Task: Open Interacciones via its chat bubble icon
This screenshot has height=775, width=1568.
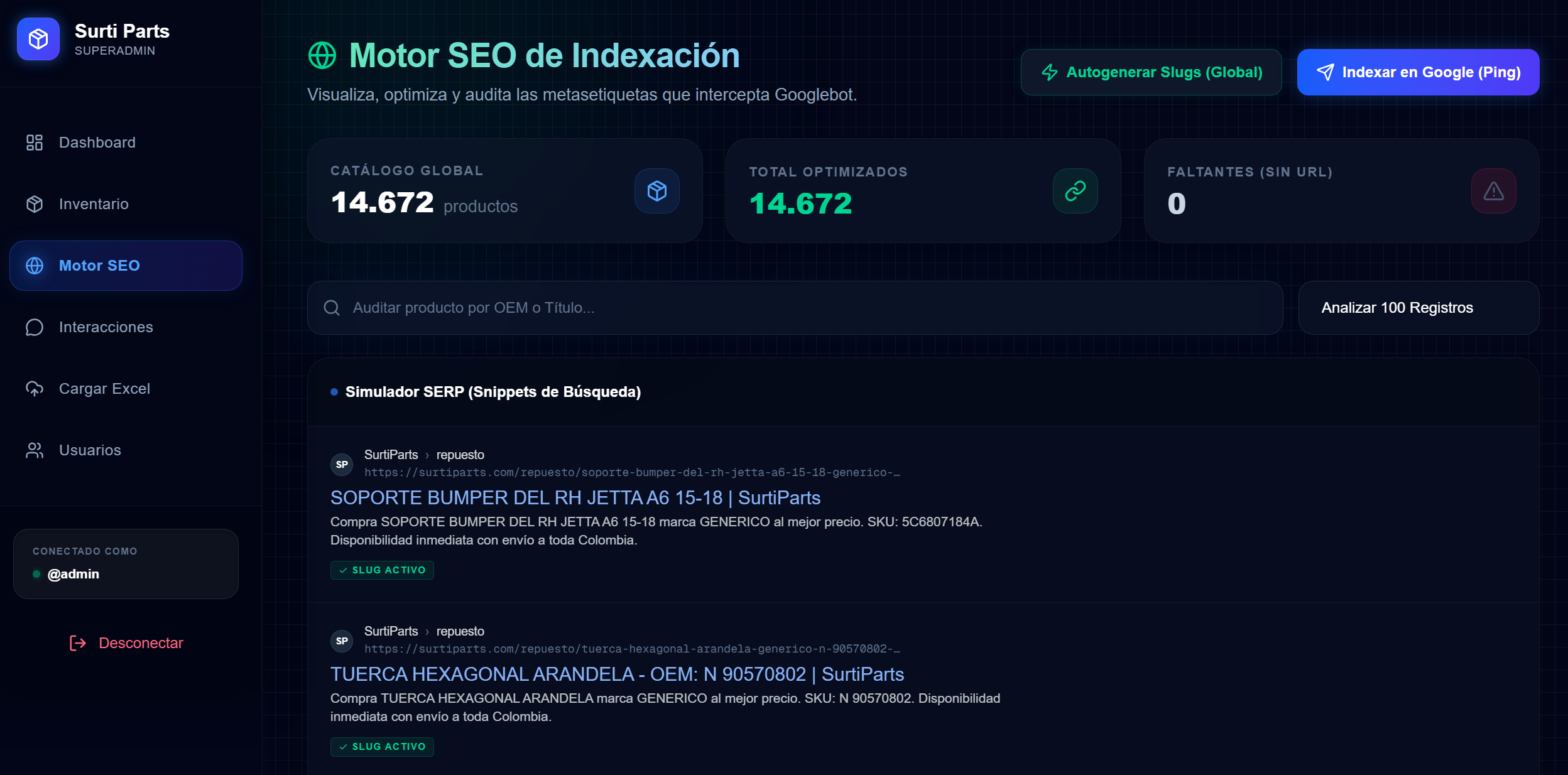Action: pos(35,327)
